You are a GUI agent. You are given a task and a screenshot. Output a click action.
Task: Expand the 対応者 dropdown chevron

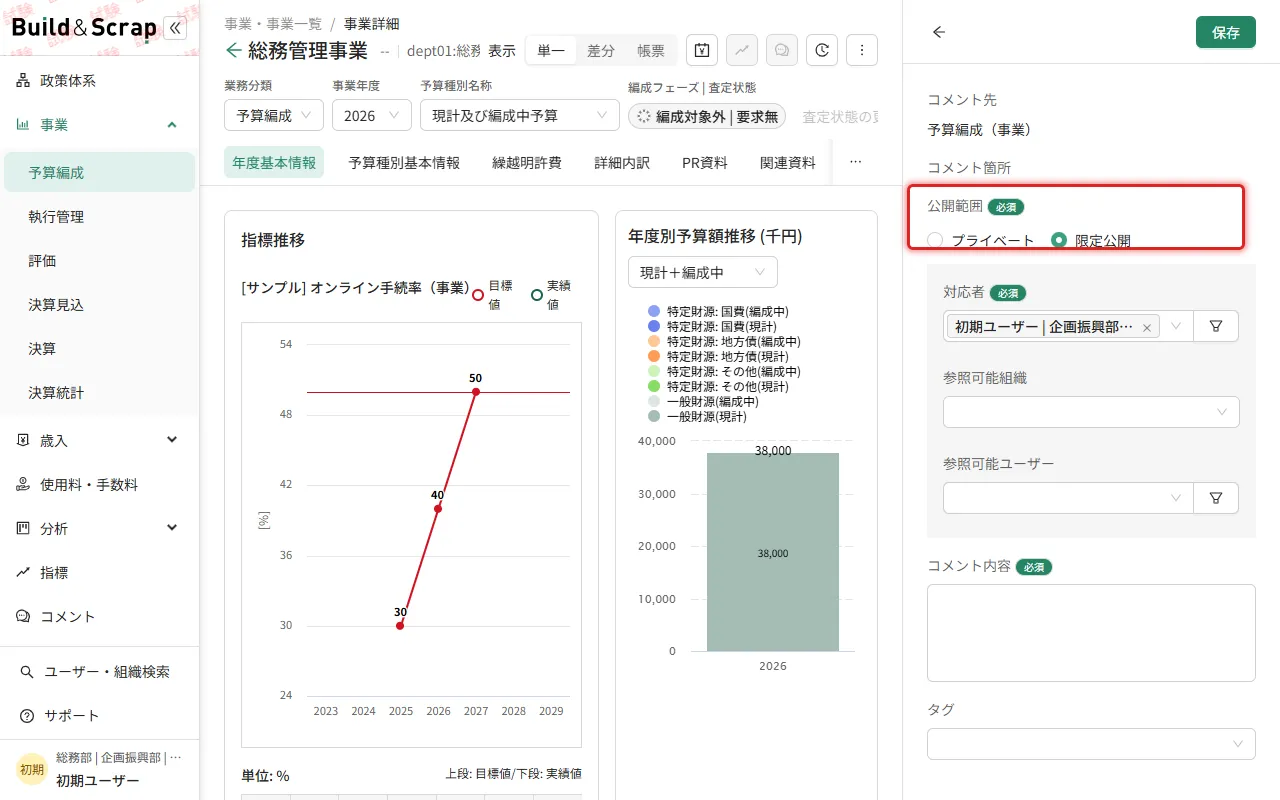pyautogui.click(x=1176, y=326)
